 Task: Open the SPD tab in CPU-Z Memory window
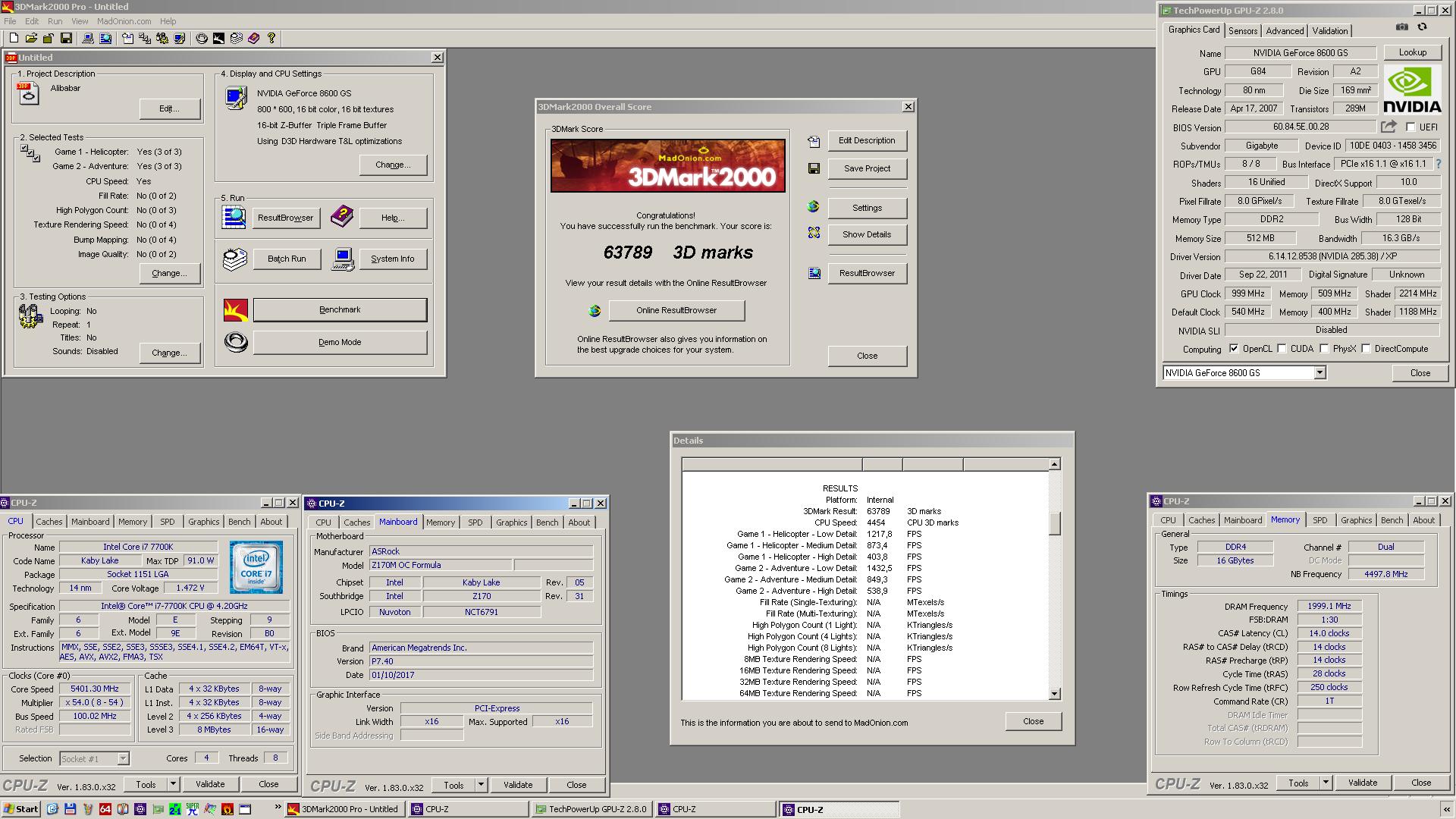(x=1319, y=520)
